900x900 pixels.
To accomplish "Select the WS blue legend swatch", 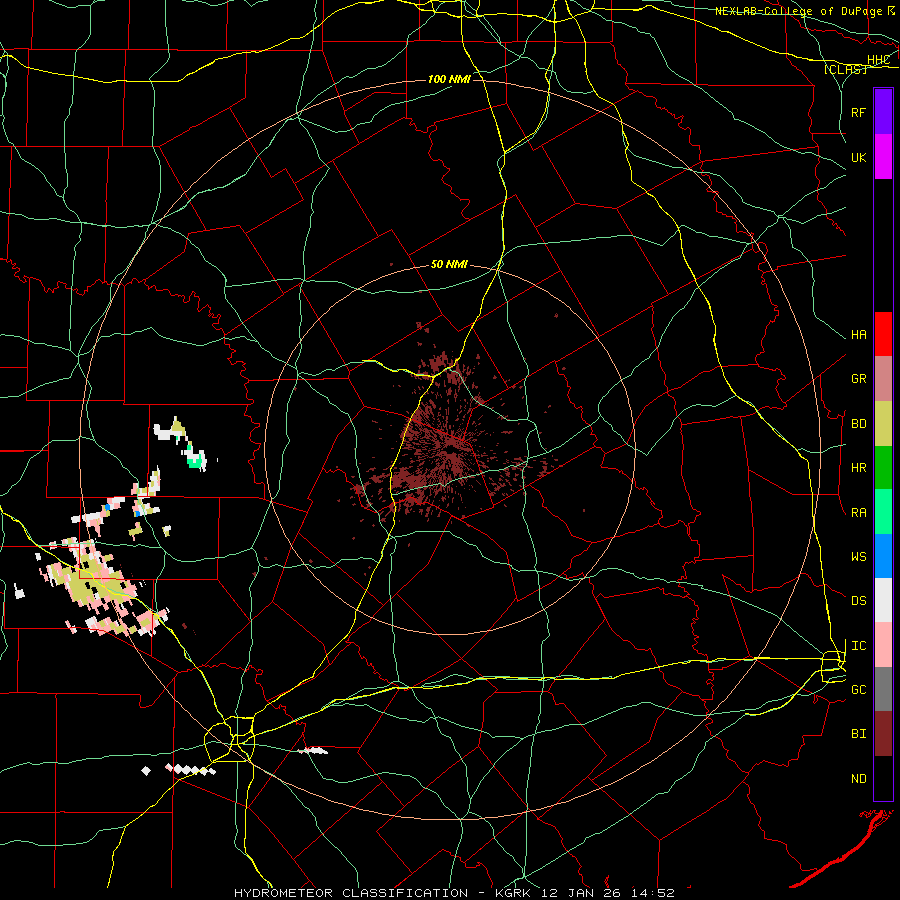I will pyautogui.click(x=883, y=556).
